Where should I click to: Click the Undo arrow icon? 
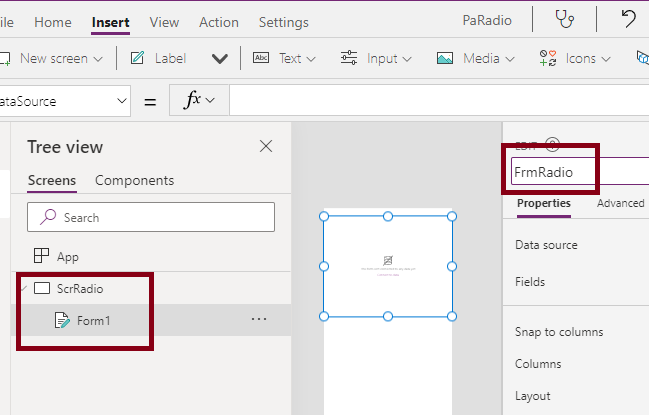pyautogui.click(x=628, y=20)
